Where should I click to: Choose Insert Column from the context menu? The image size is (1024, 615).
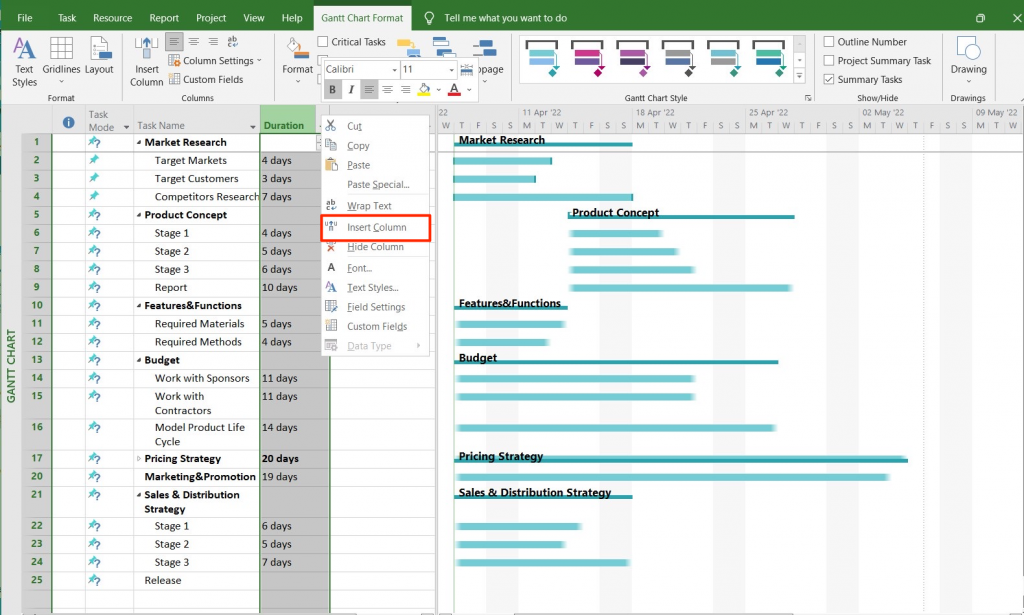tap(370, 227)
